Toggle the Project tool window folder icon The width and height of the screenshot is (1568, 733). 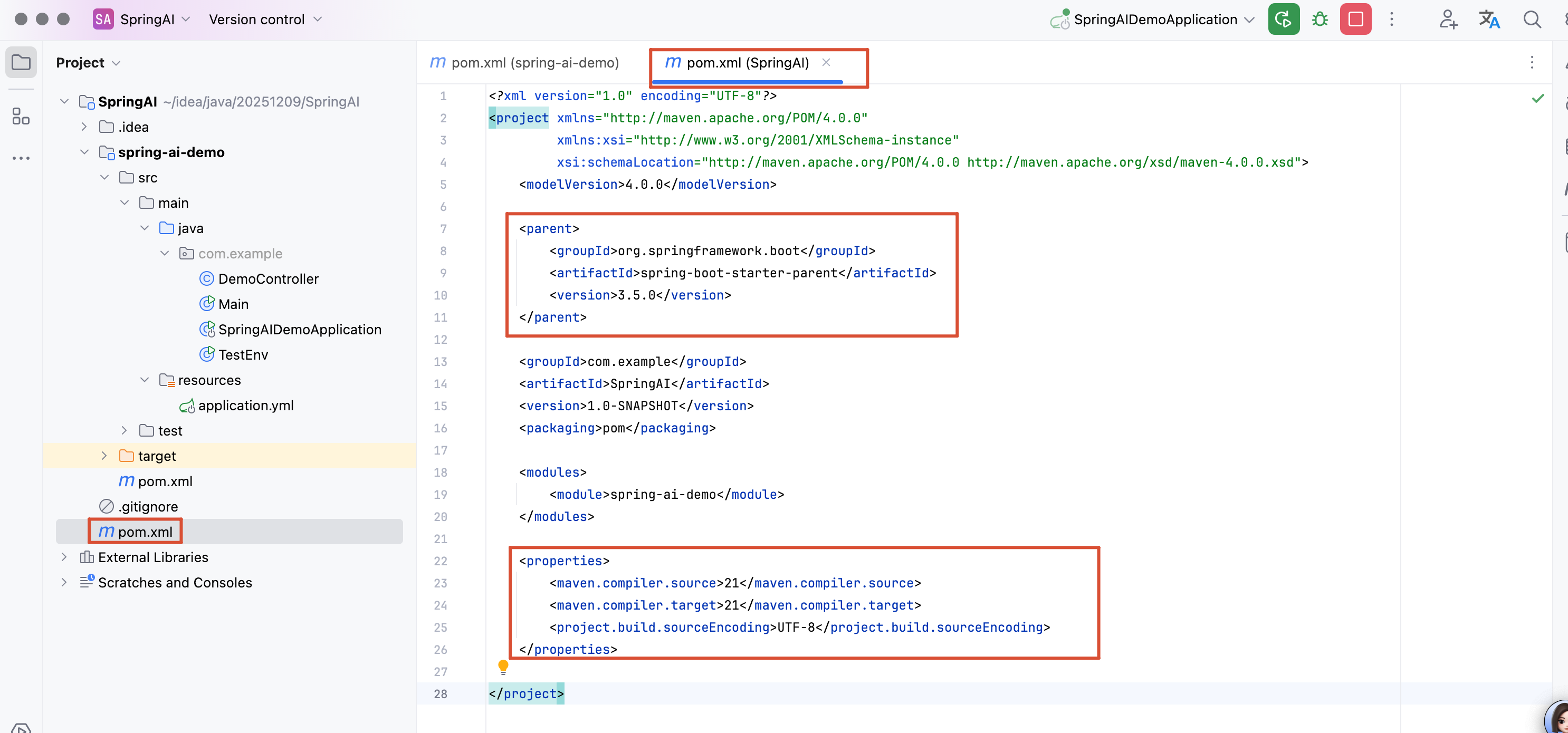tap(21, 62)
